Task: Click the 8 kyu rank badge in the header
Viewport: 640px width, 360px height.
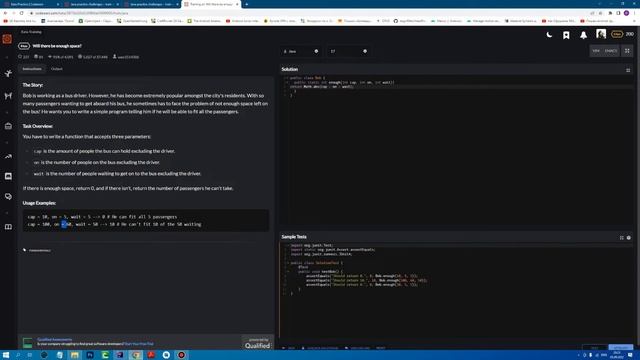Action: pos(617,34)
